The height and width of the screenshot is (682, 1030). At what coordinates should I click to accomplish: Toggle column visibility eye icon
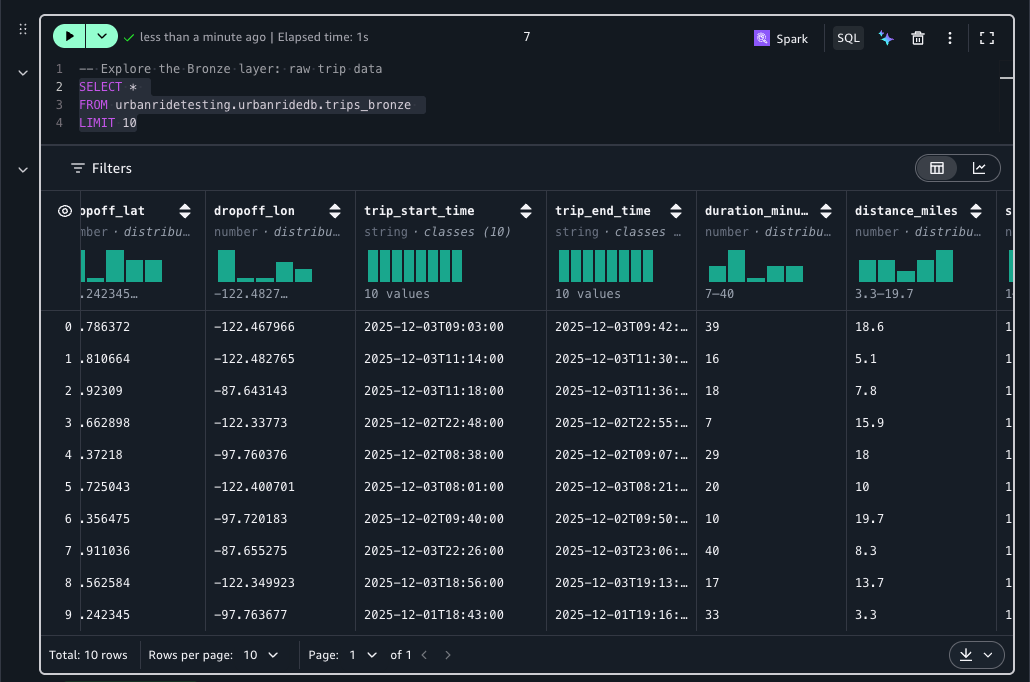[65, 211]
